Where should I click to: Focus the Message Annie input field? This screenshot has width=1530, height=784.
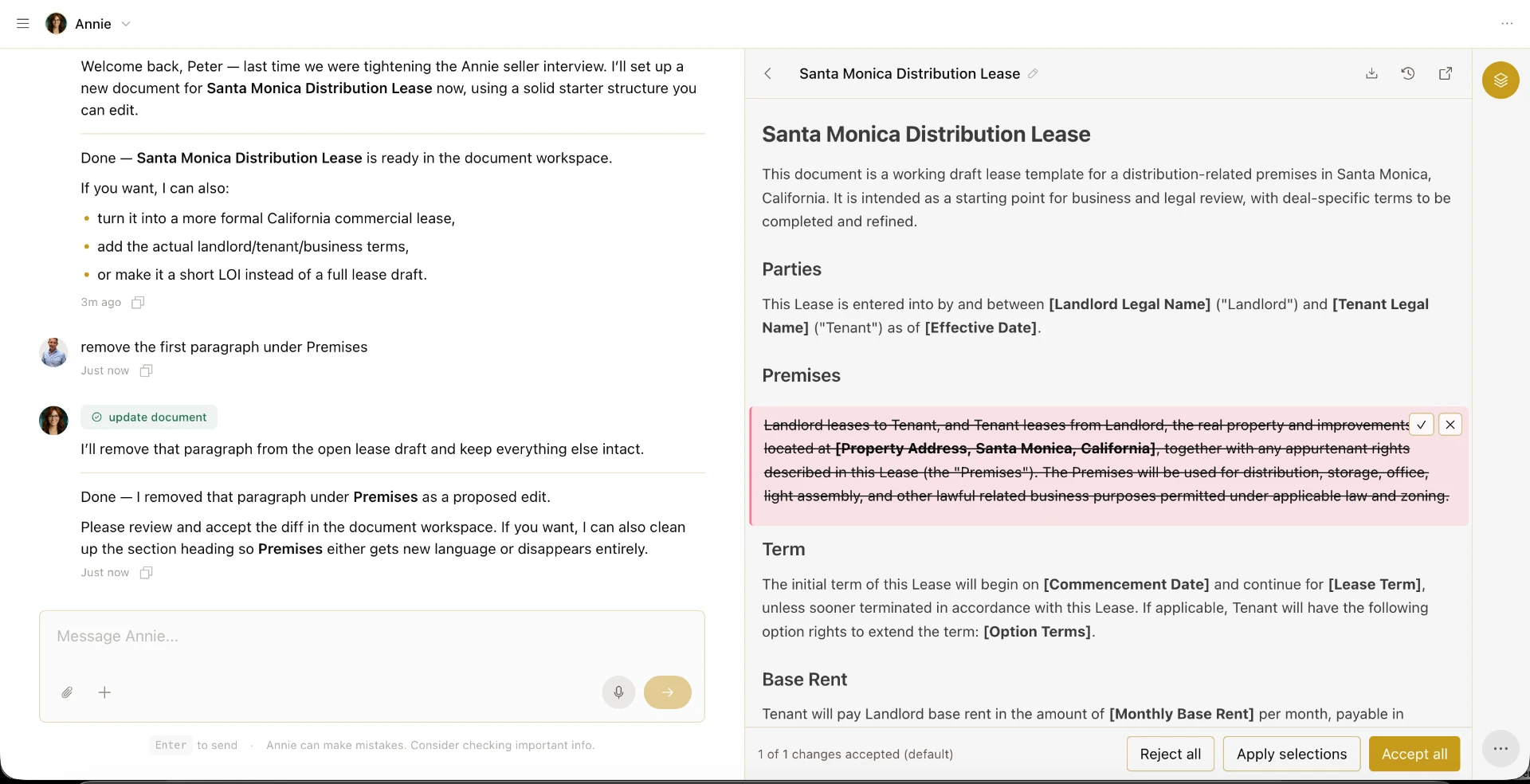(371, 637)
